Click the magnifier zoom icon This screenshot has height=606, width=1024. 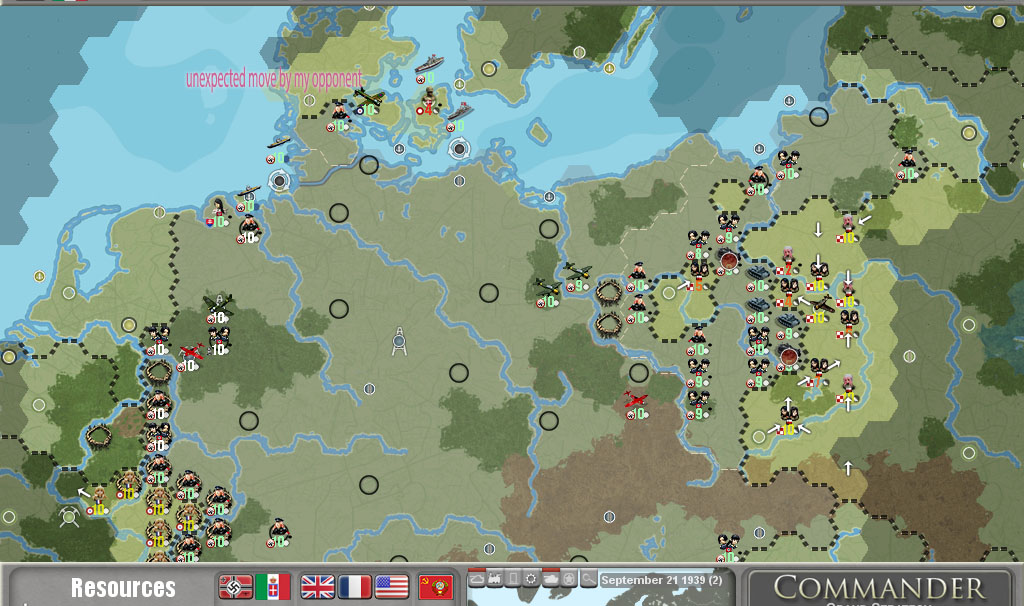[x=588, y=579]
